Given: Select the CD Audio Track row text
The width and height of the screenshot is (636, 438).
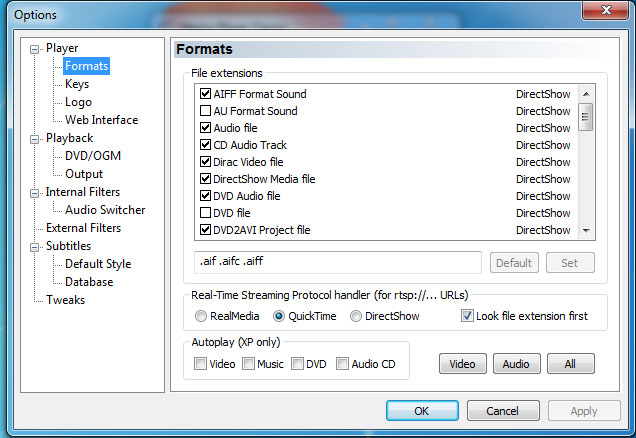Looking at the screenshot, I should point(250,145).
